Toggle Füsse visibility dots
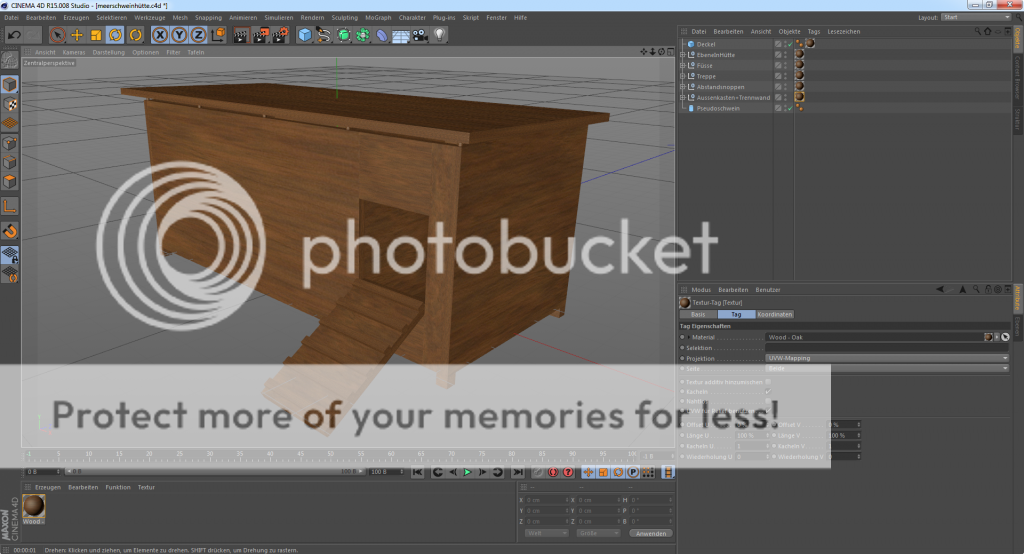Screen dimensions: 1024x554 [x=786, y=65]
